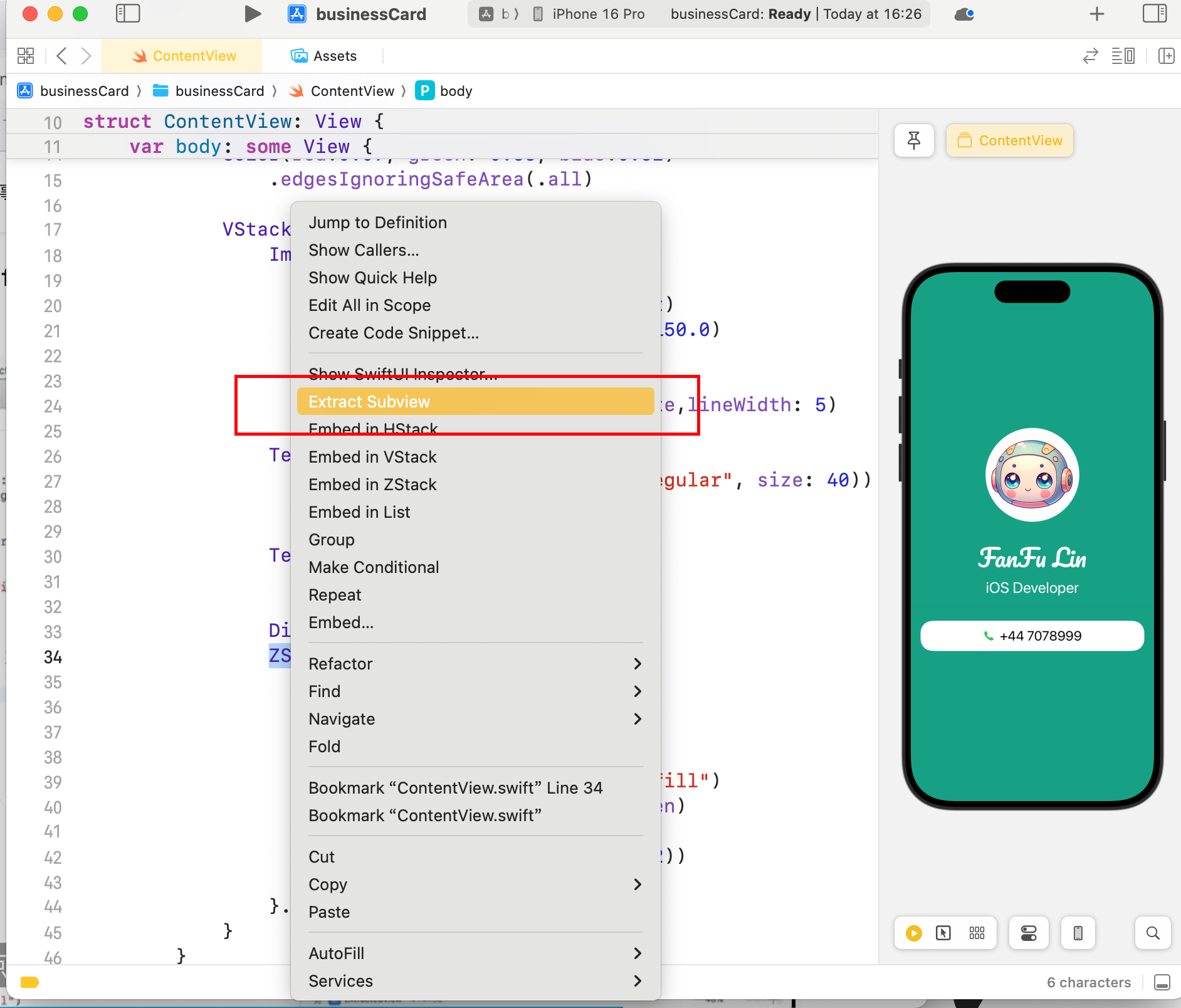Choose Embed in List
The height and width of the screenshot is (1008, 1181).
pos(476,512)
